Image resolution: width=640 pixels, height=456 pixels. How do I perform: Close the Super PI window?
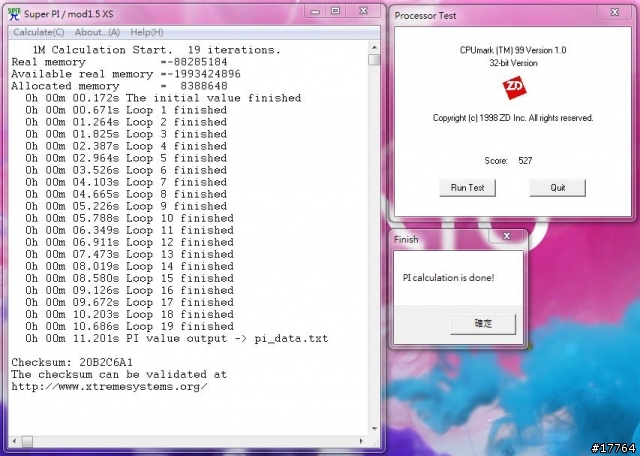click(x=363, y=11)
